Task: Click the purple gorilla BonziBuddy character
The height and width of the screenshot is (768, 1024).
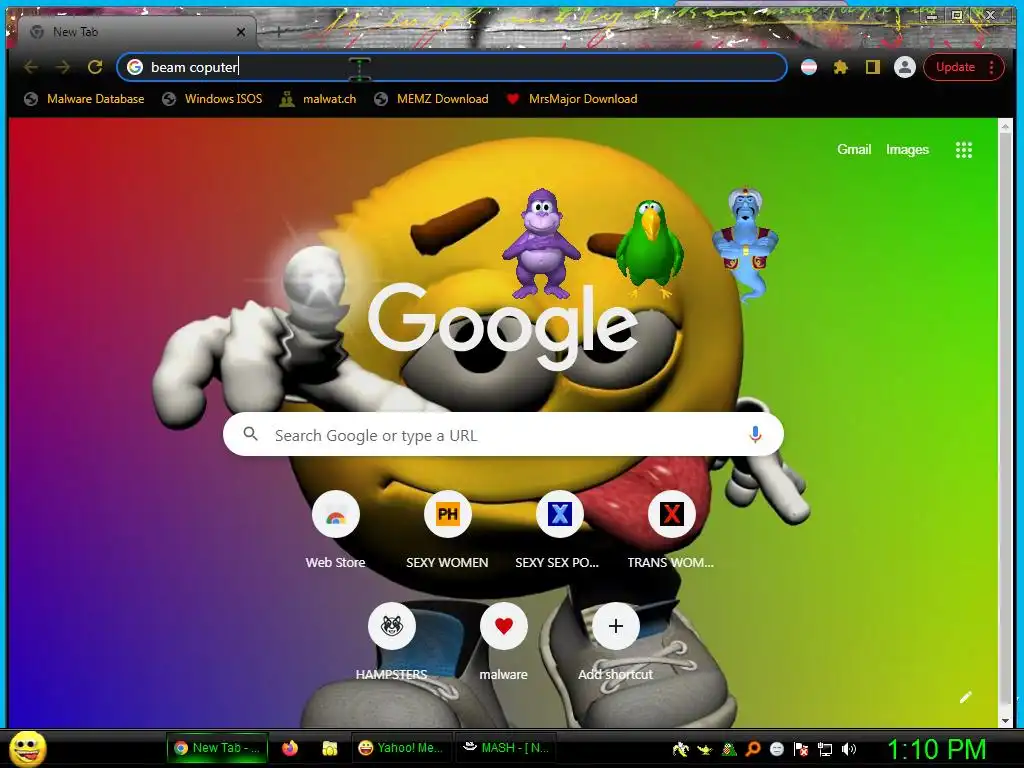Action: (541, 243)
